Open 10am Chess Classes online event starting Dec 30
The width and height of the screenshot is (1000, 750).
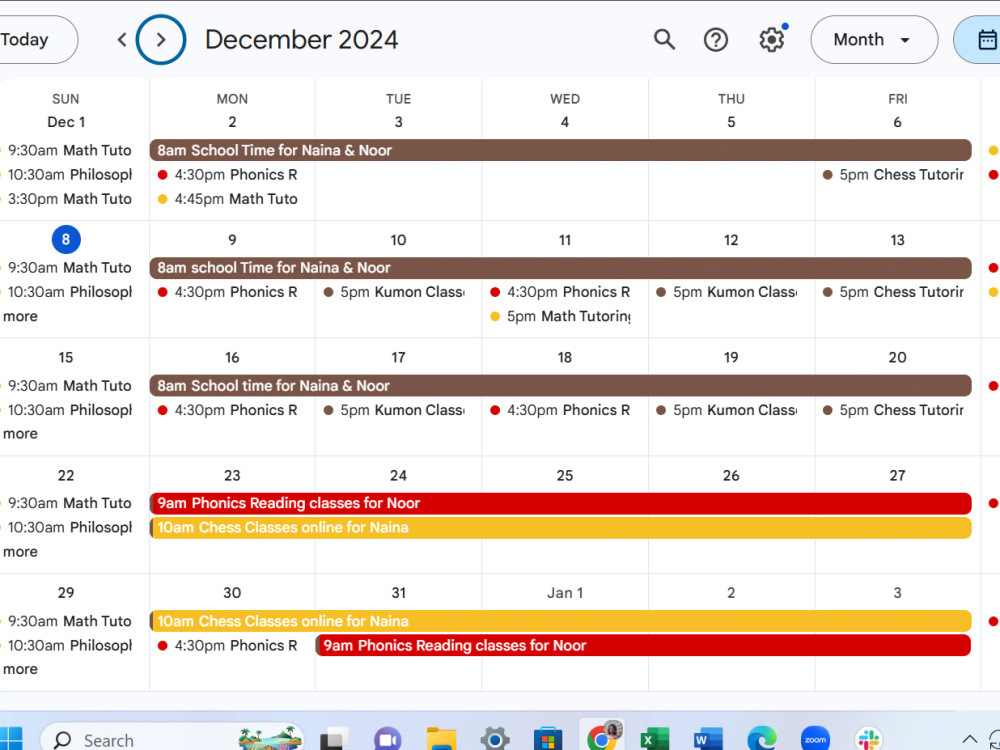point(561,621)
